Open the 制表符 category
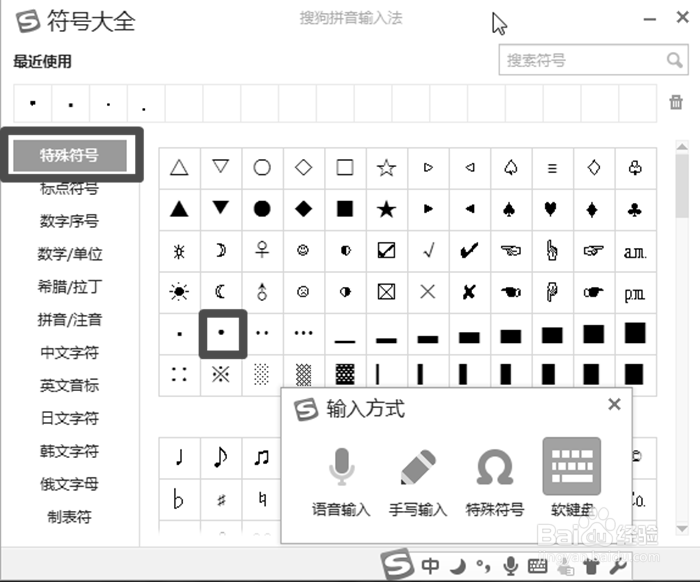The width and height of the screenshot is (700, 582). pyautogui.click(x=70, y=517)
